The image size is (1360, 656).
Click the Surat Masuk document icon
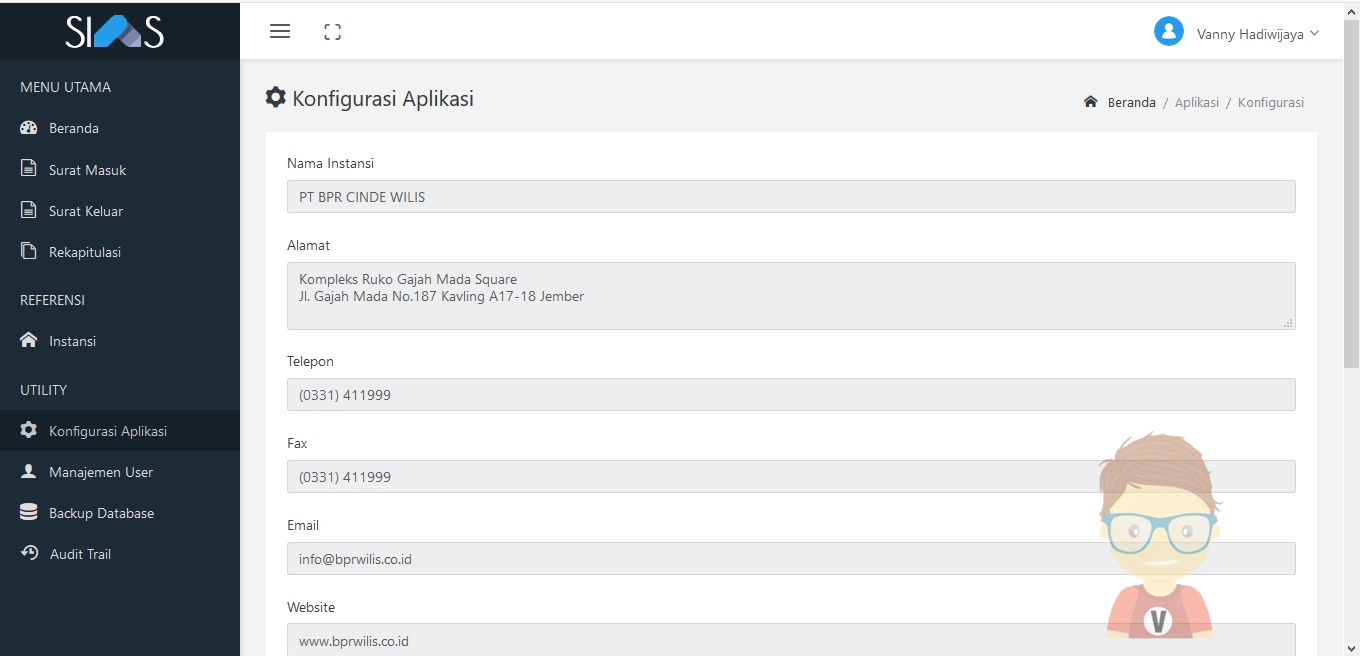[29, 169]
